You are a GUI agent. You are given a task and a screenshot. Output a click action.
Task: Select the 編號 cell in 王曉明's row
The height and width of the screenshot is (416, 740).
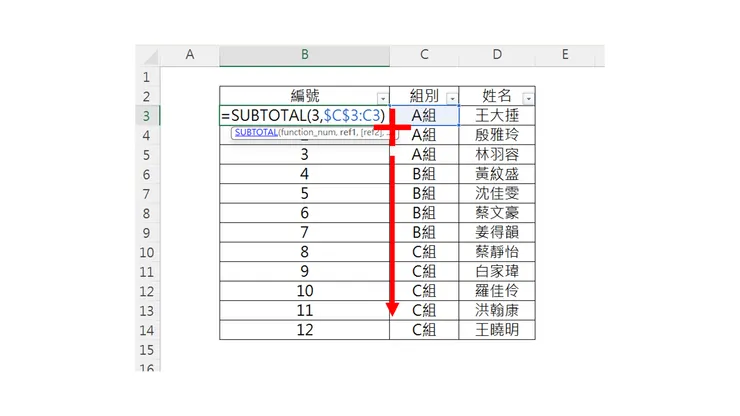pyautogui.click(x=304, y=330)
